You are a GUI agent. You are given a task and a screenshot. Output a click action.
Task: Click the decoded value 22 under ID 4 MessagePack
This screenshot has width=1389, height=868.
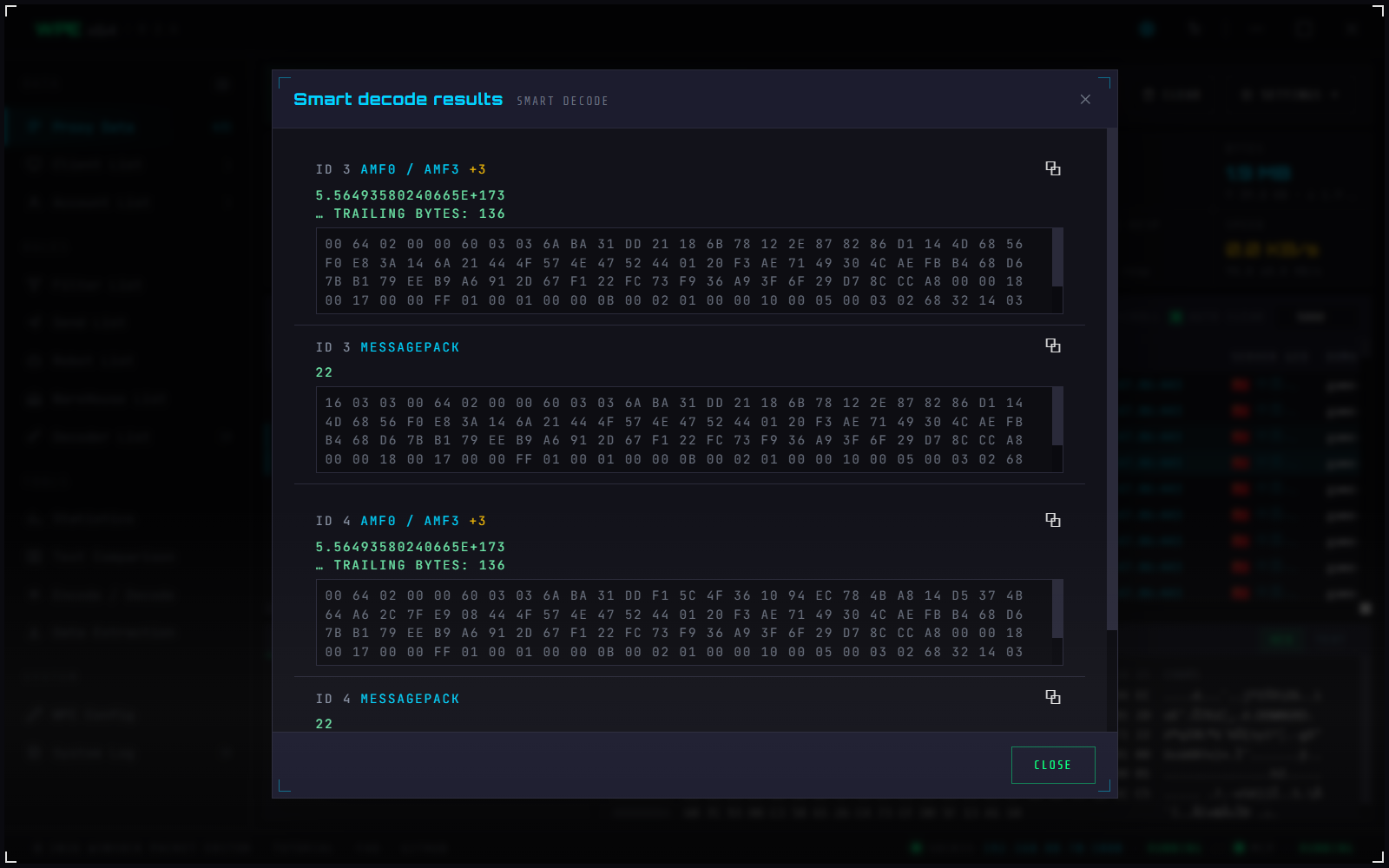[324, 724]
